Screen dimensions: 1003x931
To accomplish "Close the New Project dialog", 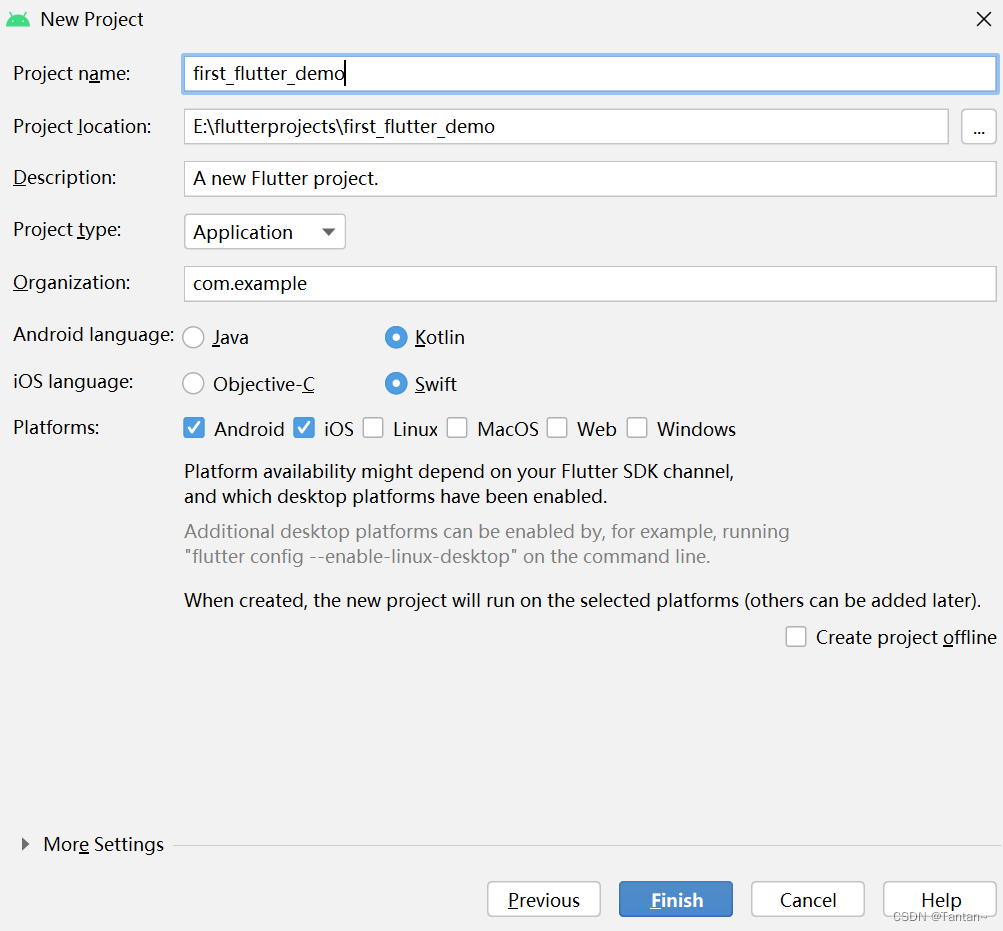I will pos(984,19).
